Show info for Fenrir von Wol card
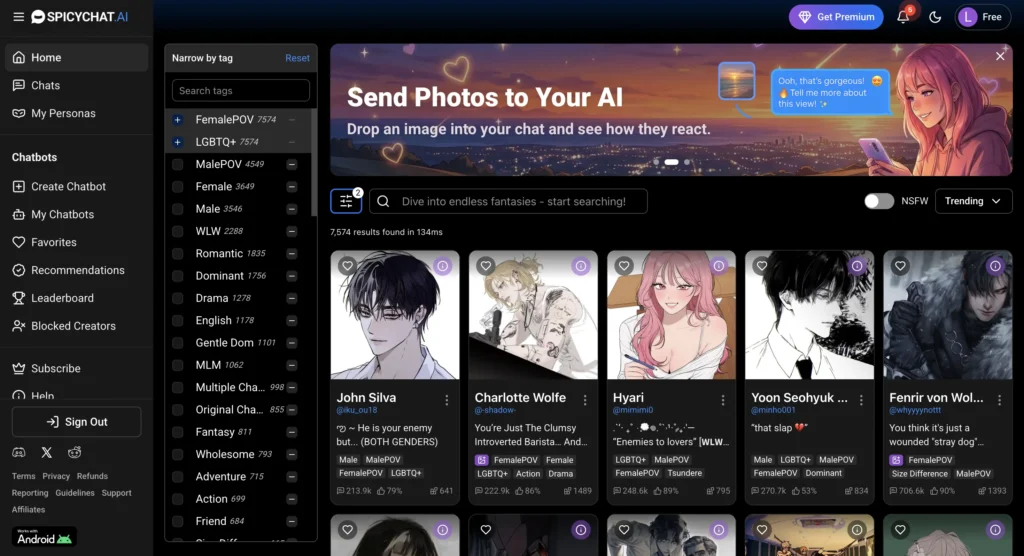1024x556 pixels. (x=995, y=266)
